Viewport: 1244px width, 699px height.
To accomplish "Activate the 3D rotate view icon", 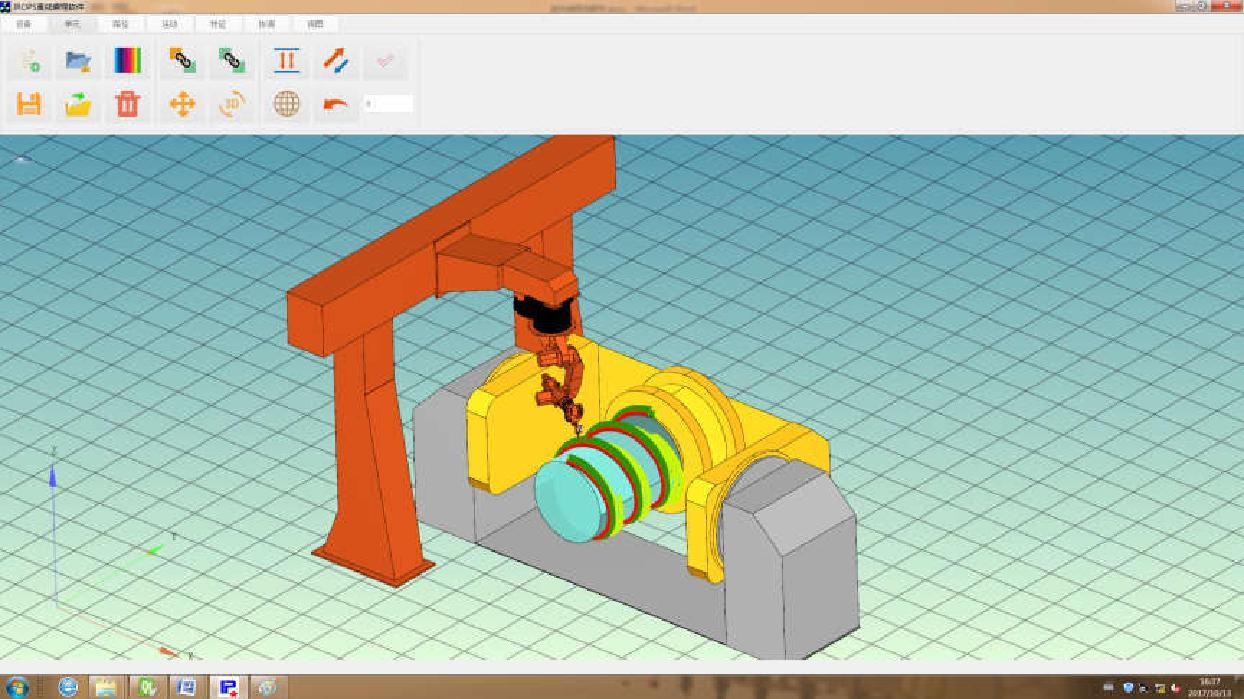I will pyautogui.click(x=232, y=104).
